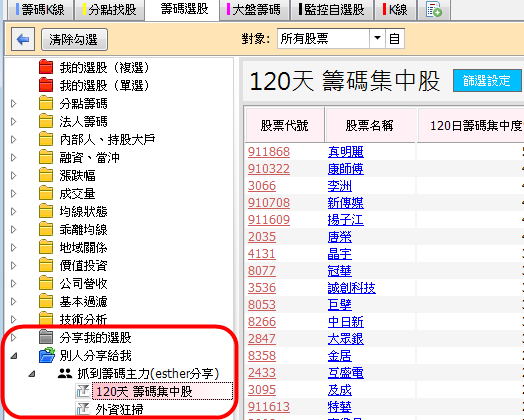This screenshot has height=420, width=524.
Task: Switch to the 監控自選股 tab
Action: [331, 10]
